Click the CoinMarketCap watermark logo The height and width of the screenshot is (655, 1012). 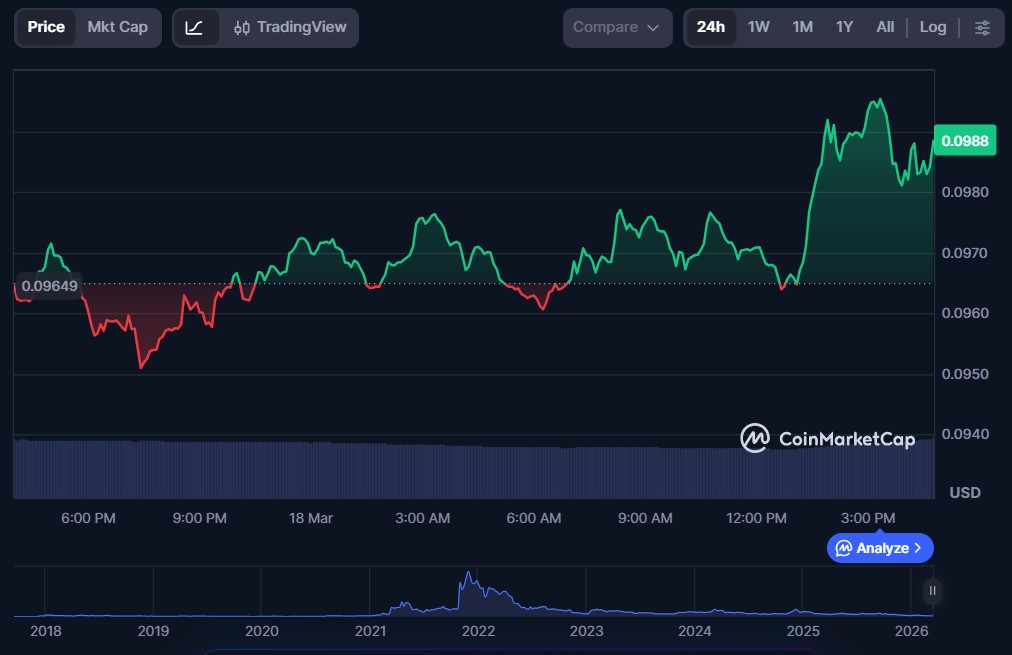click(827, 438)
